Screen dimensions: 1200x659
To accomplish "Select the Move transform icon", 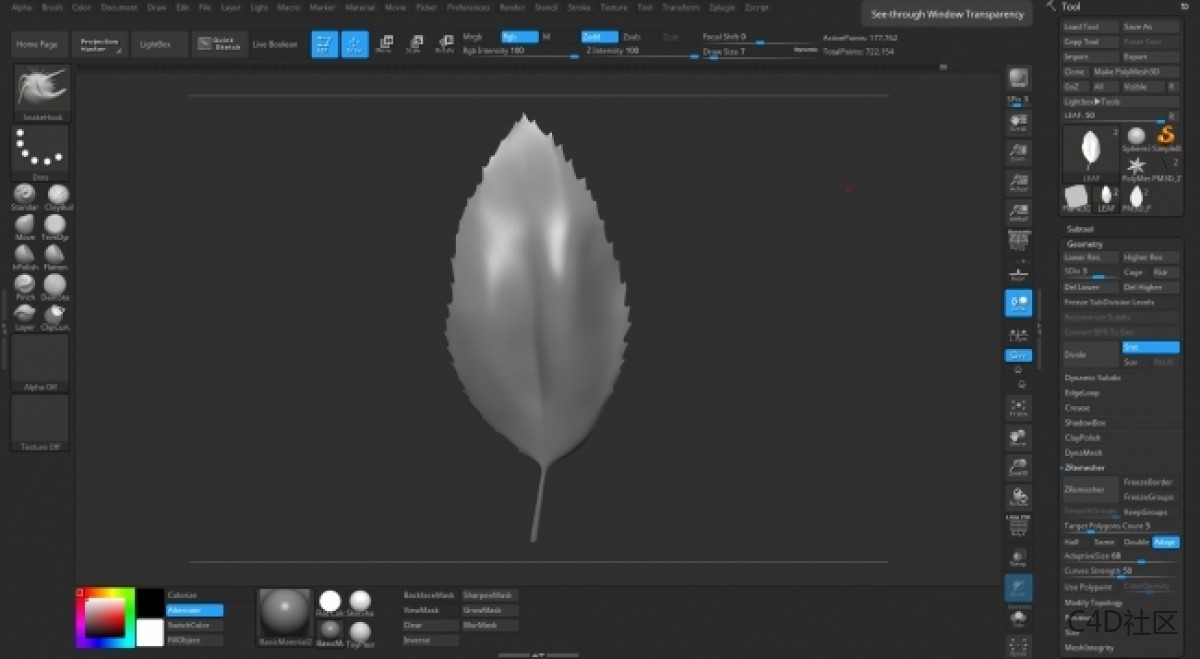I will (384, 44).
